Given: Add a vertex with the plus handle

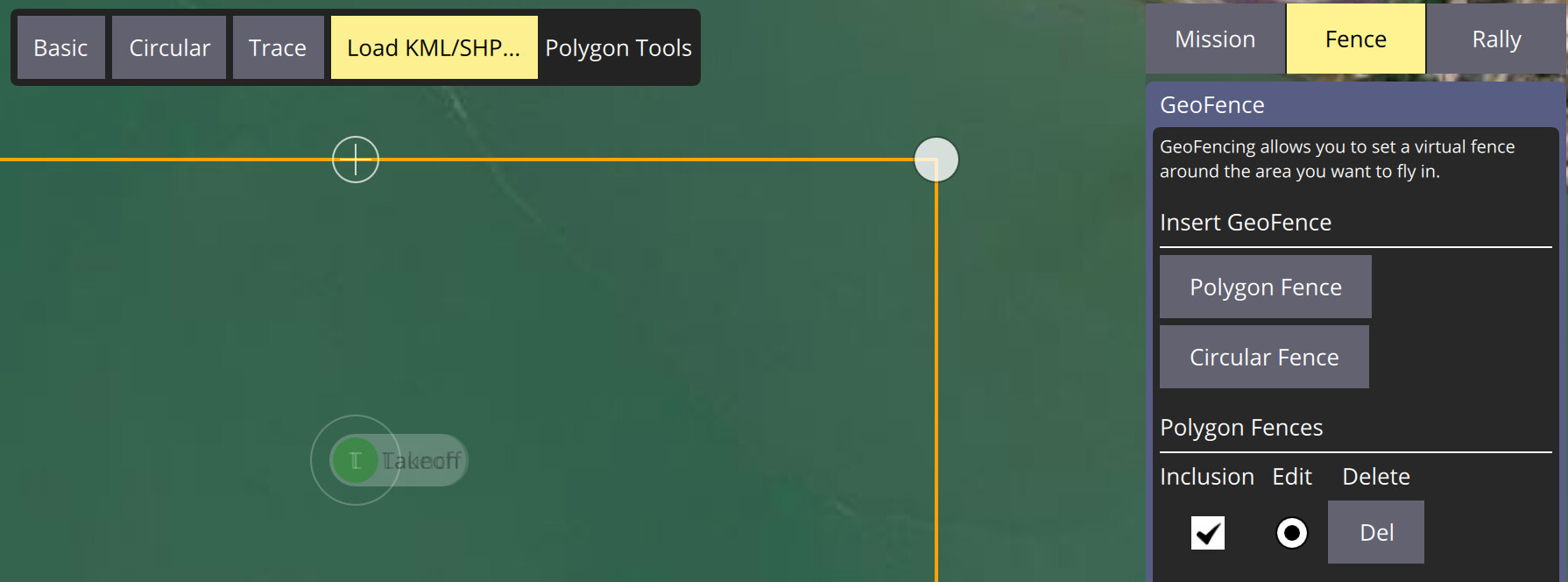Looking at the screenshot, I should [x=356, y=160].
